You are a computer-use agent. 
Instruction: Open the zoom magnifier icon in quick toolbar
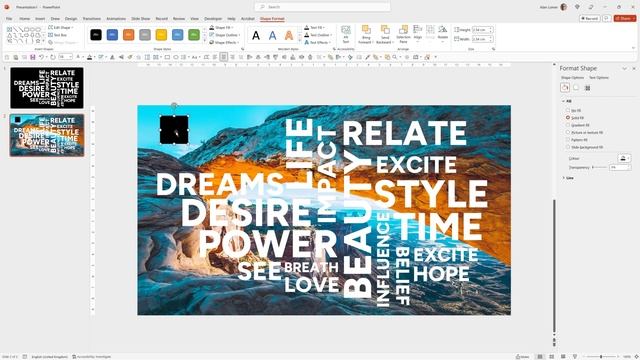pyautogui.click(x=395, y=57)
